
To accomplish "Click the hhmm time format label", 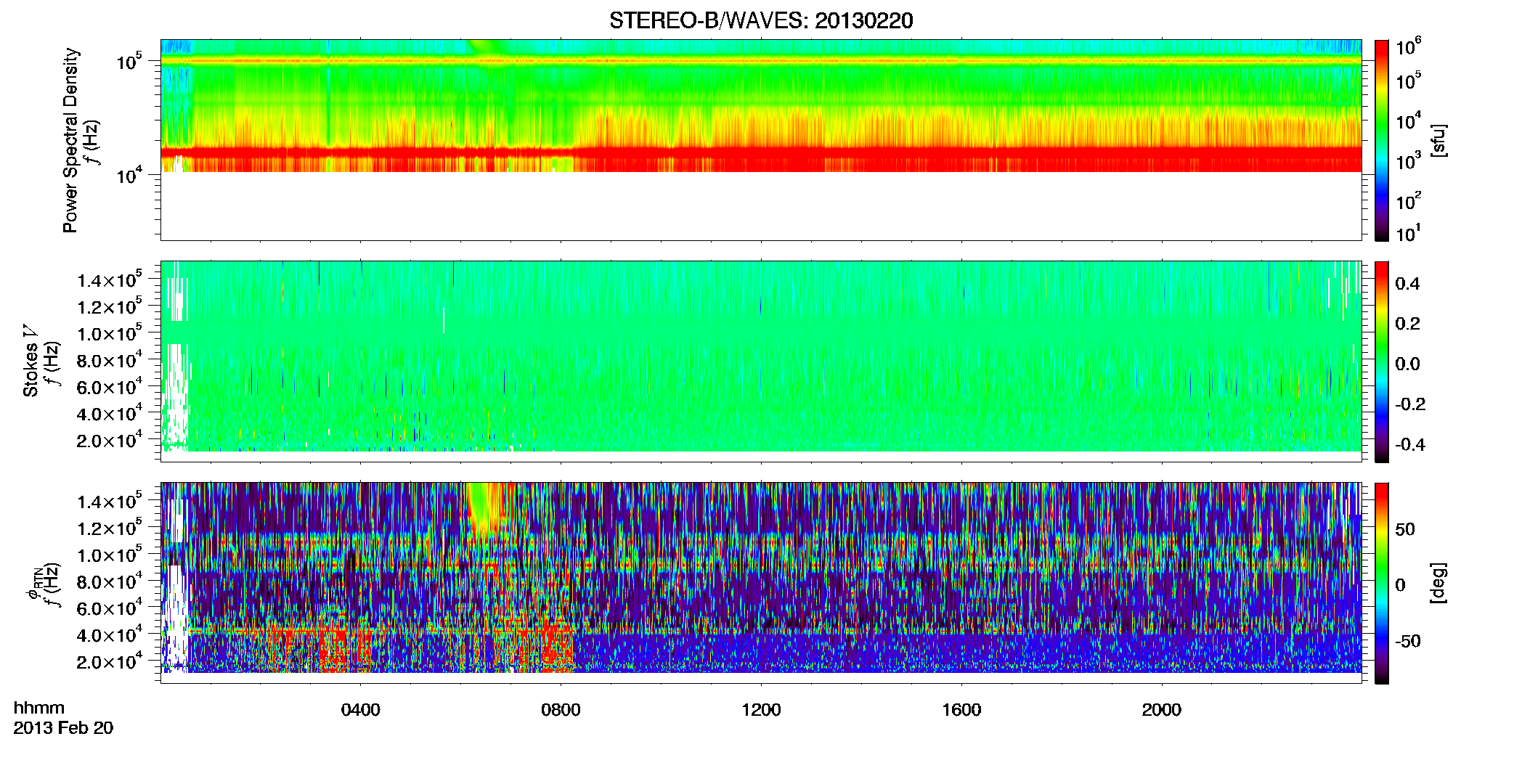I will [38, 709].
